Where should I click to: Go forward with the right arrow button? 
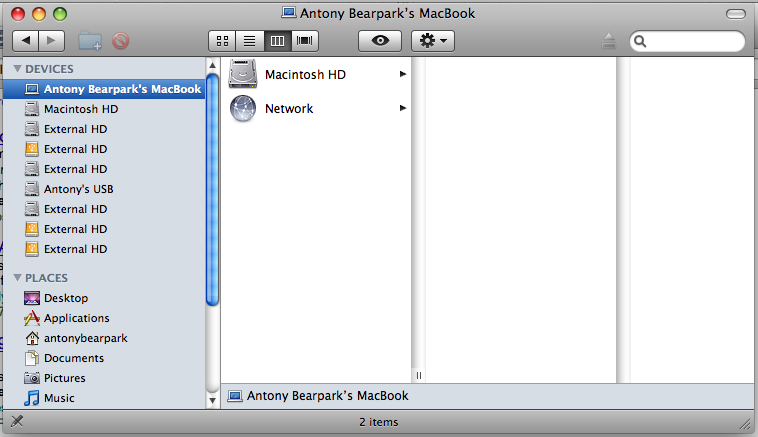point(52,41)
